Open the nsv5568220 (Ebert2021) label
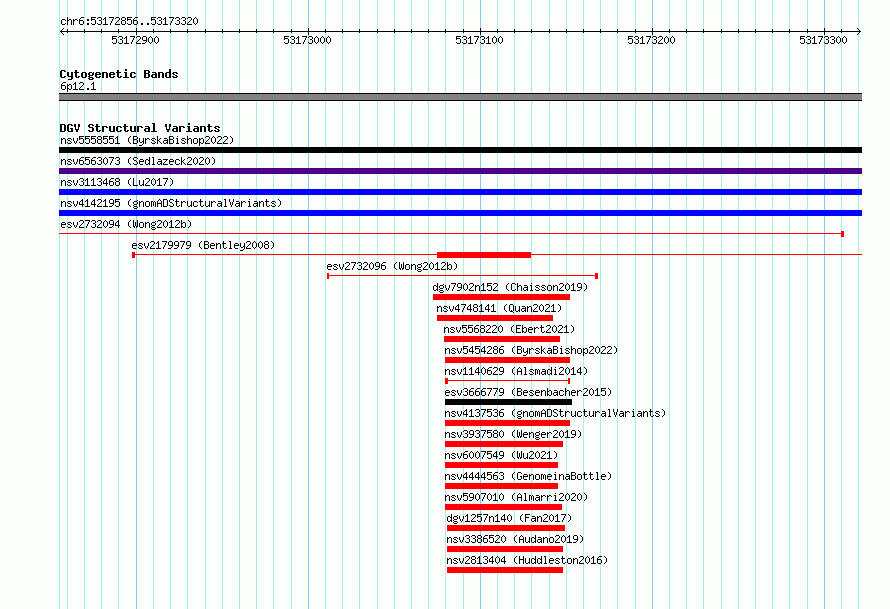The image size is (890, 609). pos(509,329)
